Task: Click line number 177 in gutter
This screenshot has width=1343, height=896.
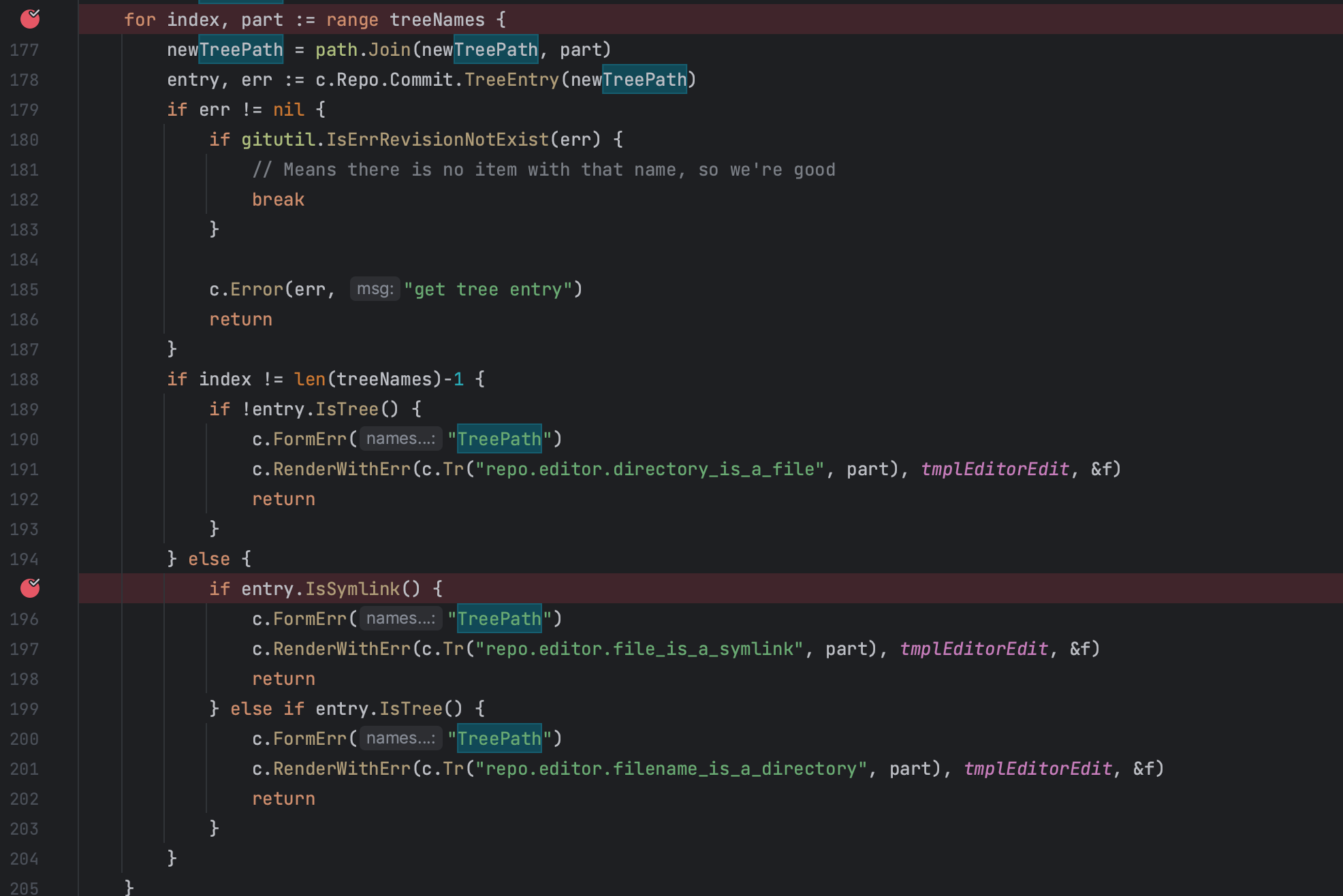Action: point(25,50)
